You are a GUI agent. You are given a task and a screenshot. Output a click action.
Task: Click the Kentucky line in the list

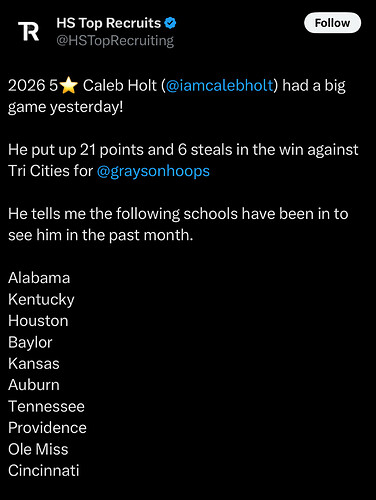click(x=41, y=299)
